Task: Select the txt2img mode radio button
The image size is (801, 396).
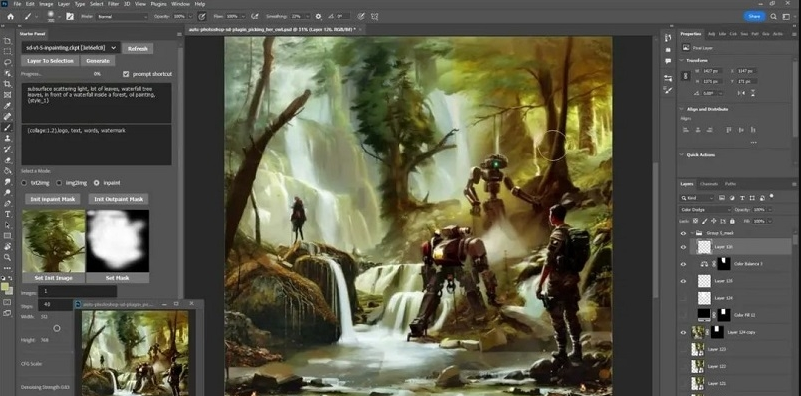Action: point(24,182)
